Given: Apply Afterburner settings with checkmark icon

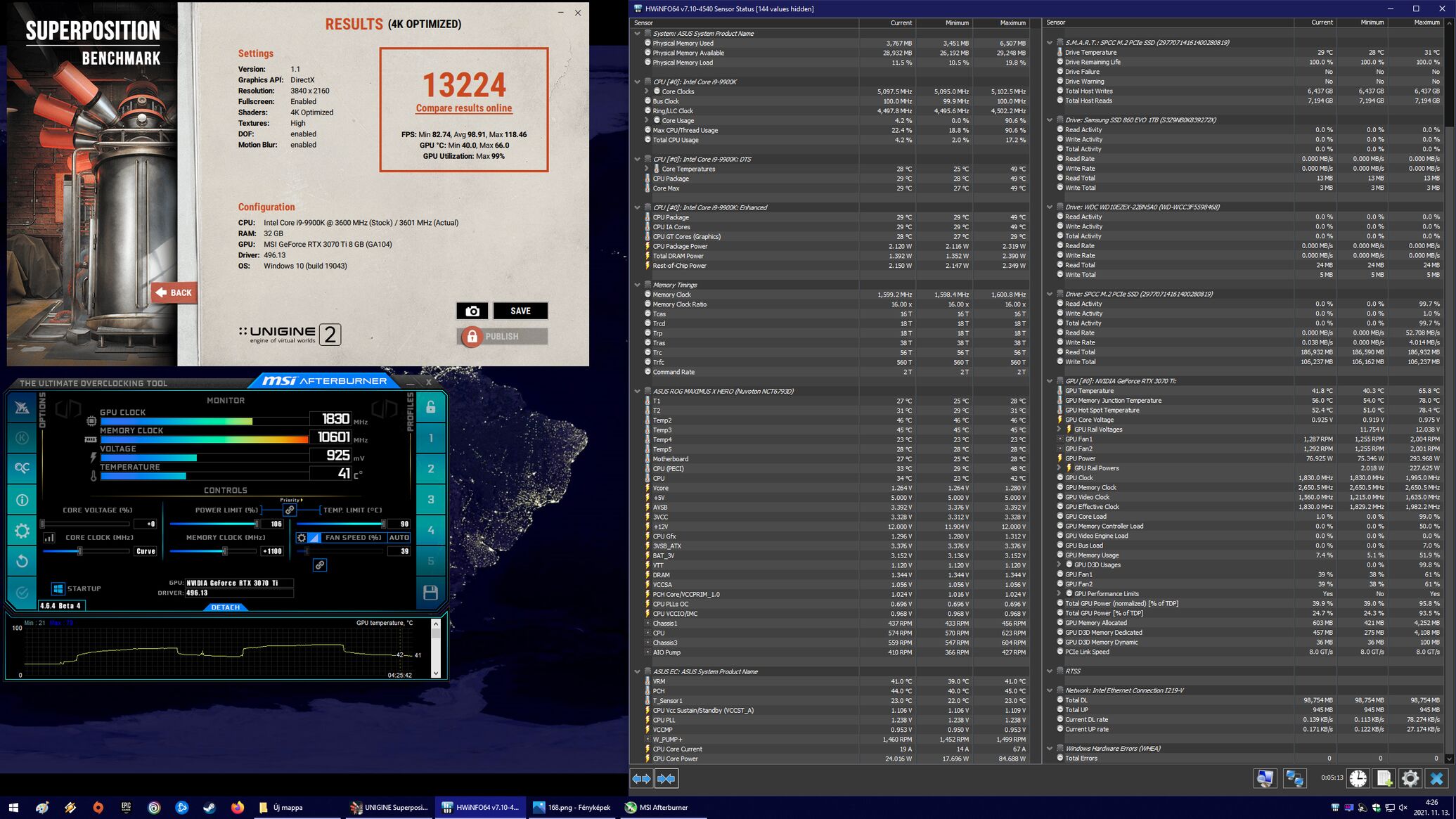Looking at the screenshot, I should click(22, 592).
